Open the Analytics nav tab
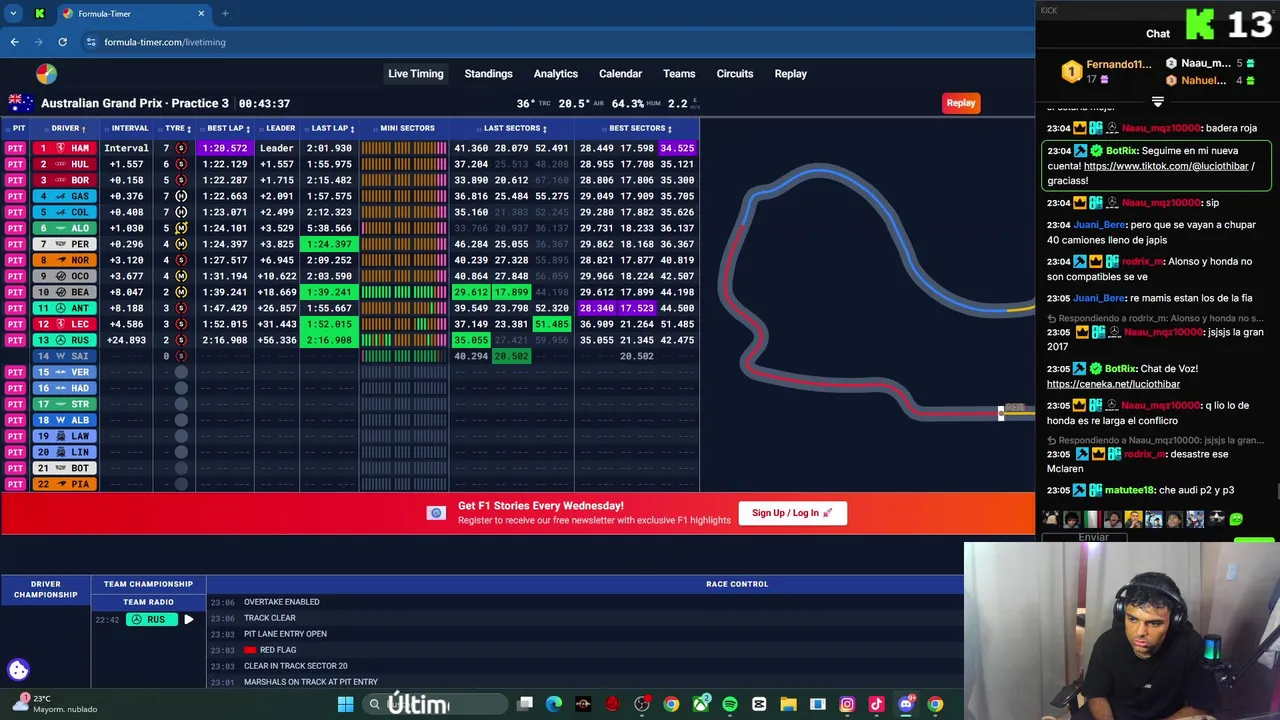The width and height of the screenshot is (1280, 720). point(556,74)
